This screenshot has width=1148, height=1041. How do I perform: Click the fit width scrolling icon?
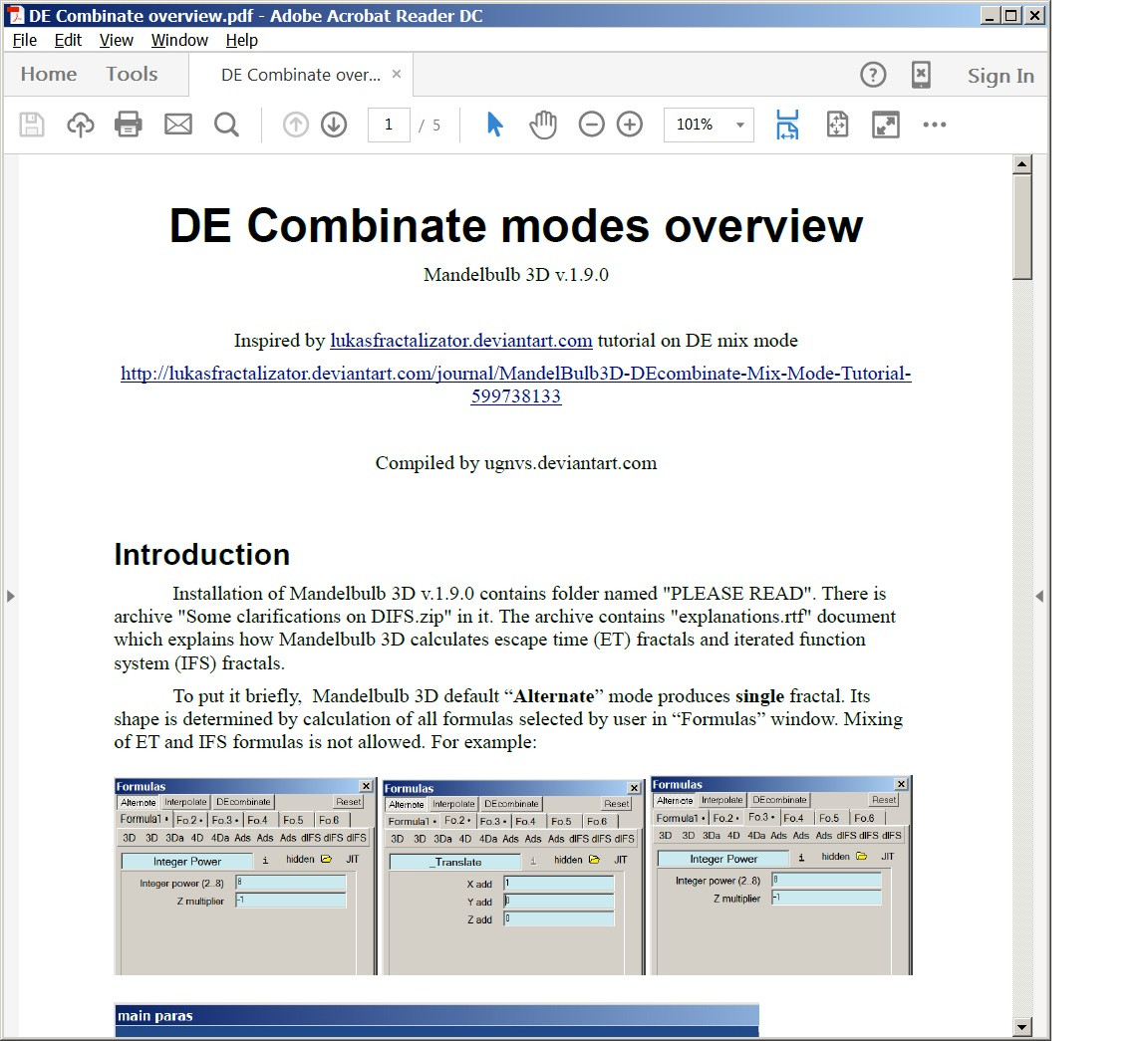787,125
